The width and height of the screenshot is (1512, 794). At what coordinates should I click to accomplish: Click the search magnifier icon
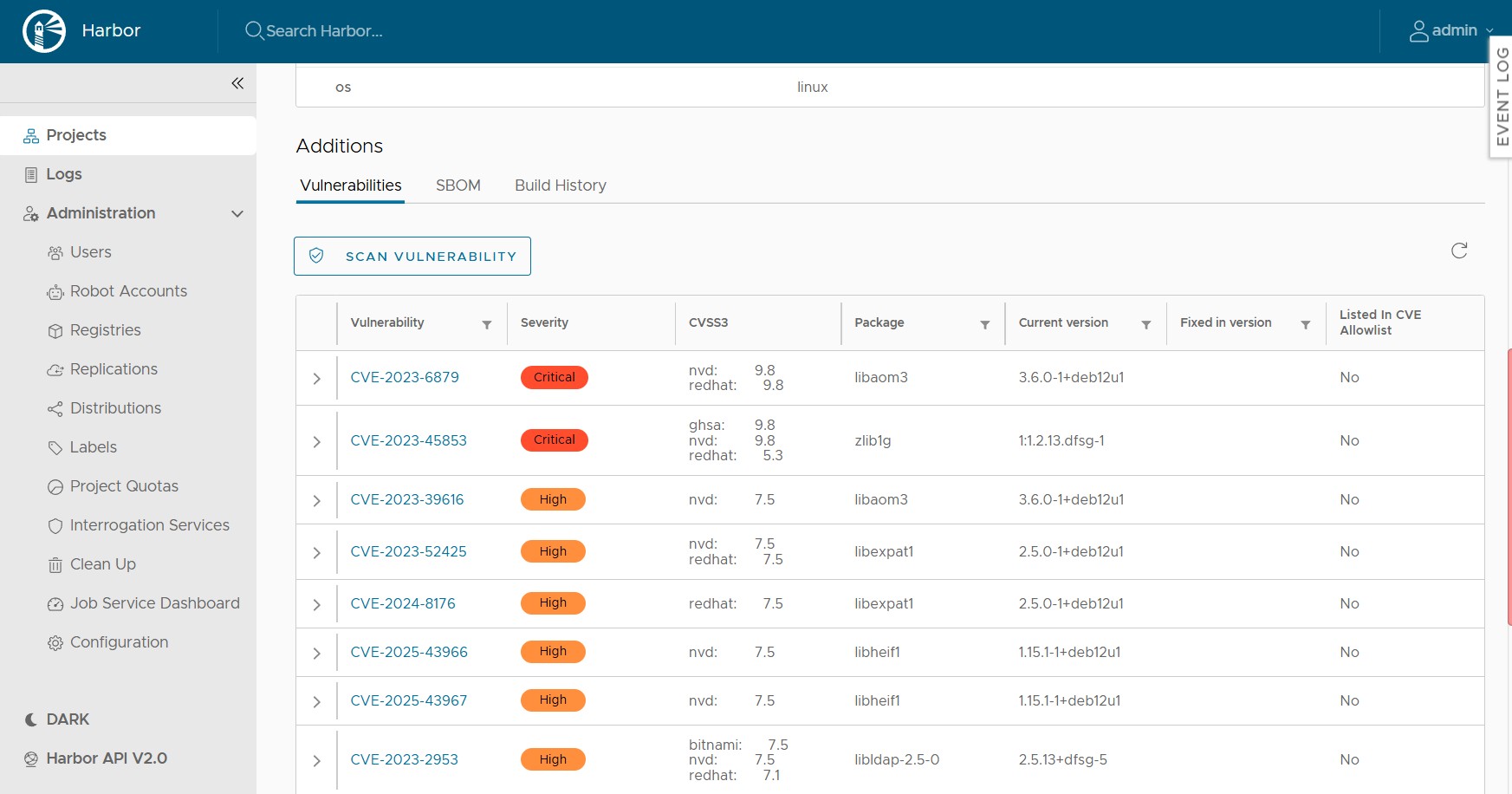pos(254,31)
